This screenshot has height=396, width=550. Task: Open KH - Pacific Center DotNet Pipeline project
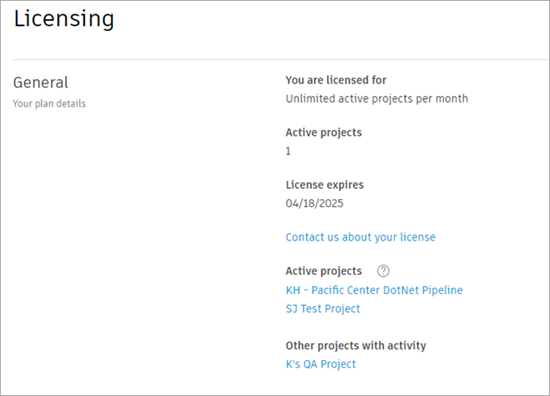click(374, 290)
